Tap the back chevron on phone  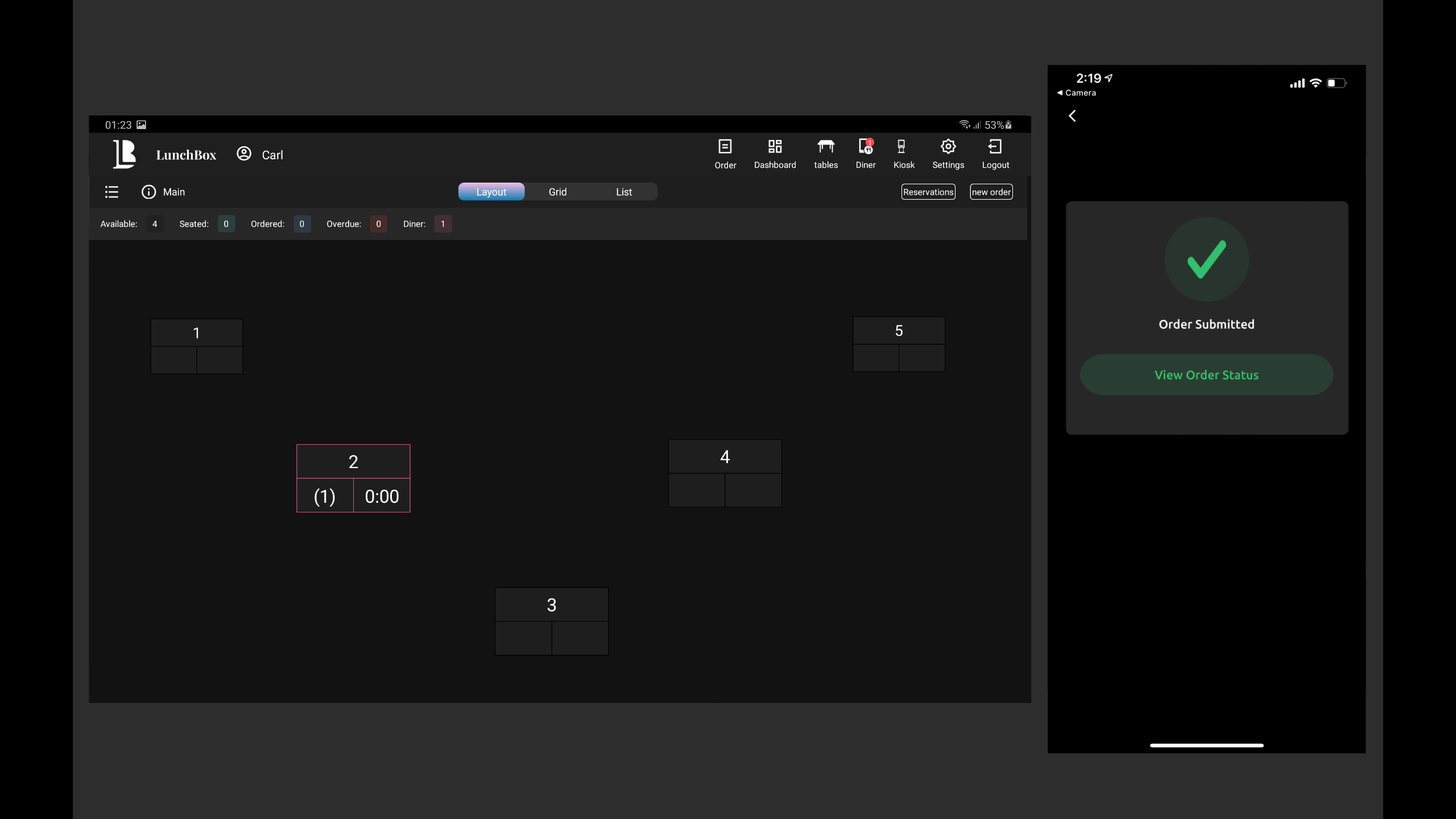tap(1072, 116)
